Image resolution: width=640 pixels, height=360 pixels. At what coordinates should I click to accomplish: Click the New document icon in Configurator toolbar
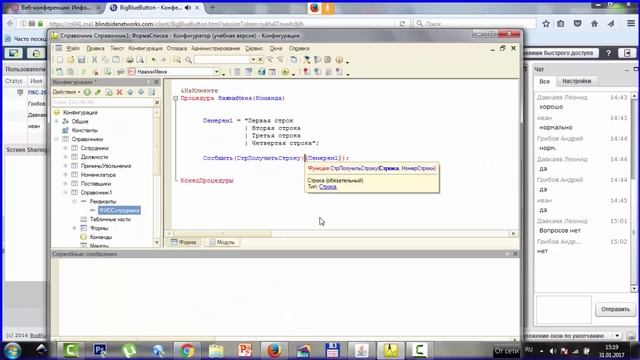pyautogui.click(x=60, y=60)
